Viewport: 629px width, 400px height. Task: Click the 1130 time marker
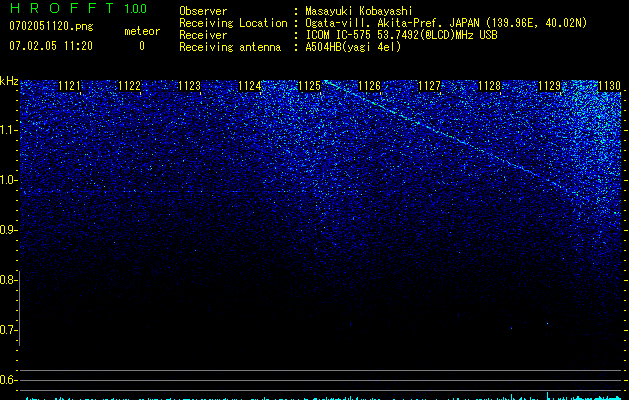pos(609,86)
